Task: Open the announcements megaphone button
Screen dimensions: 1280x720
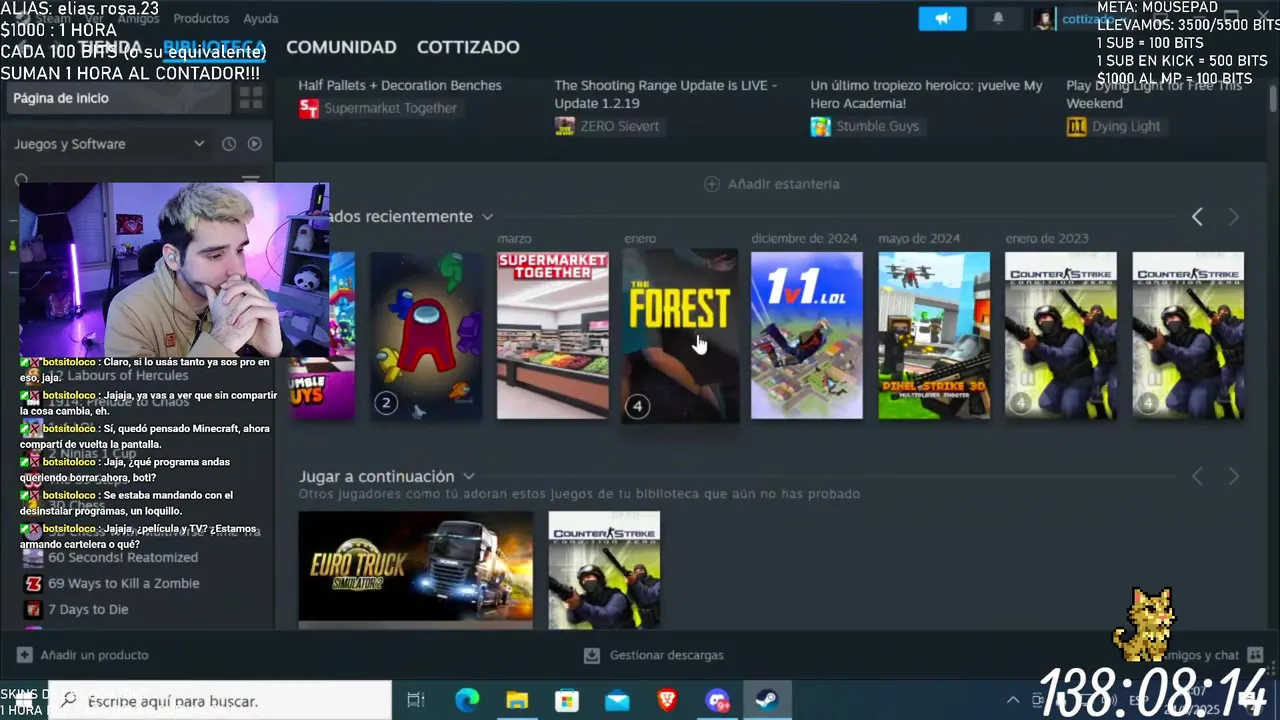Action: 942,19
